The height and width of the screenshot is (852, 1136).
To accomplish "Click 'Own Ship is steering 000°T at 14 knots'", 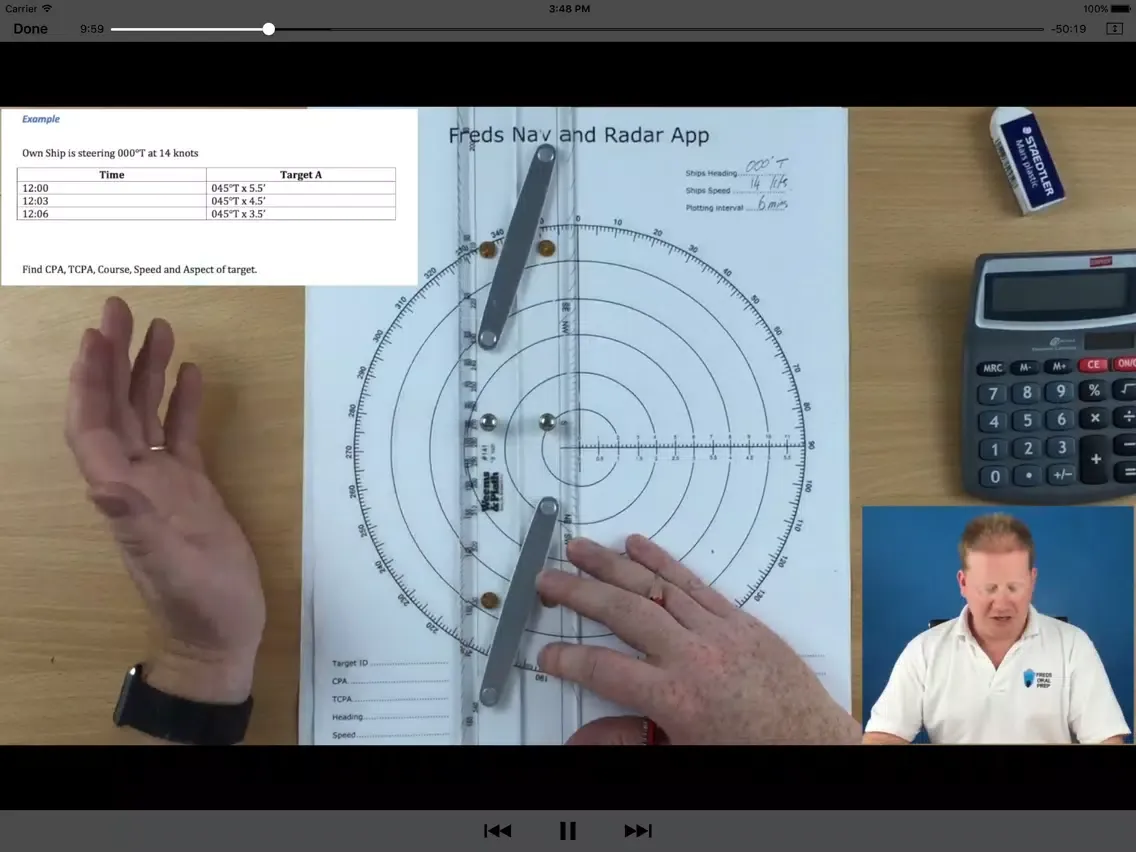I will [x=110, y=153].
